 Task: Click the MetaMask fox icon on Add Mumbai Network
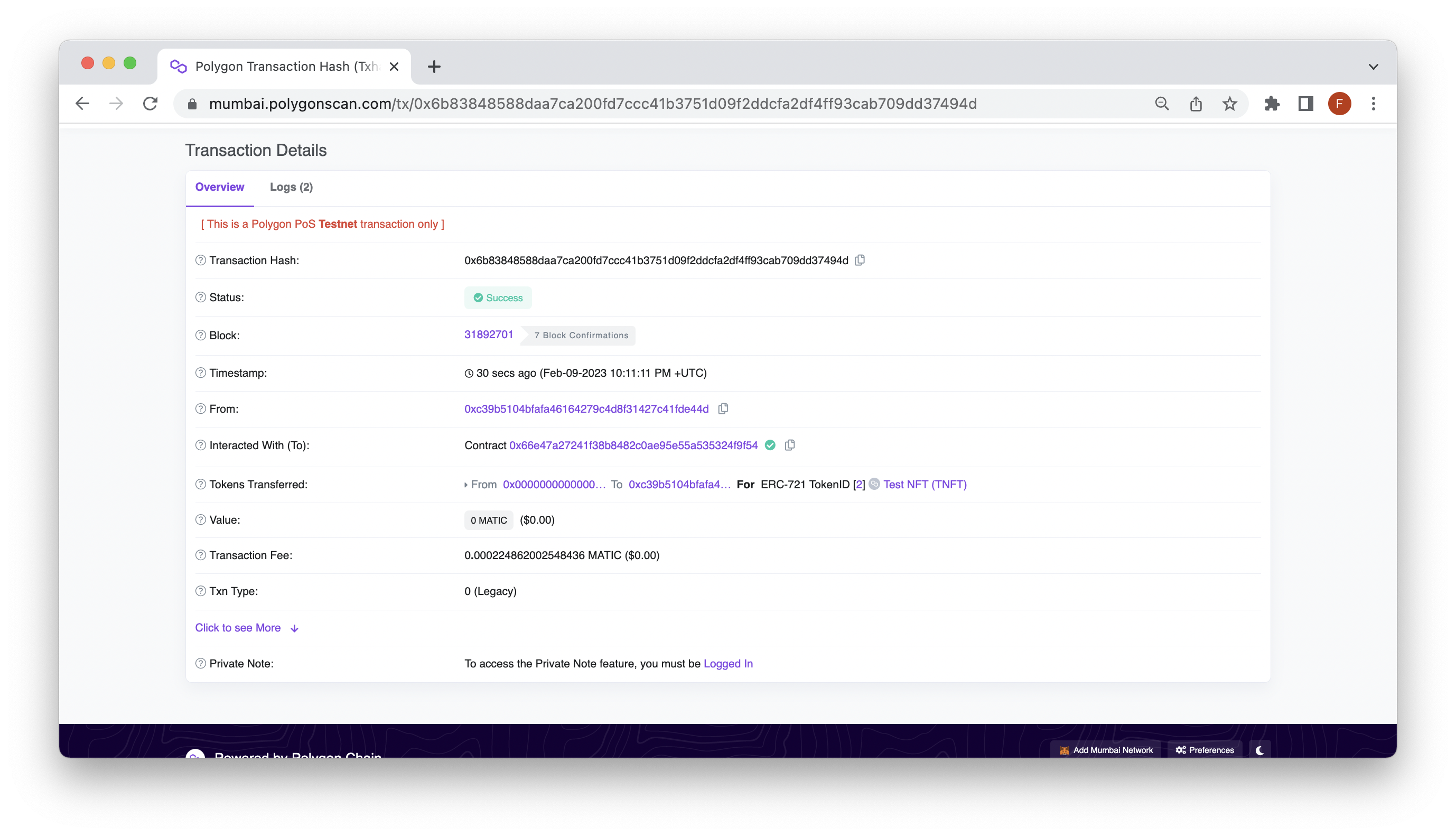pyautogui.click(x=1064, y=750)
